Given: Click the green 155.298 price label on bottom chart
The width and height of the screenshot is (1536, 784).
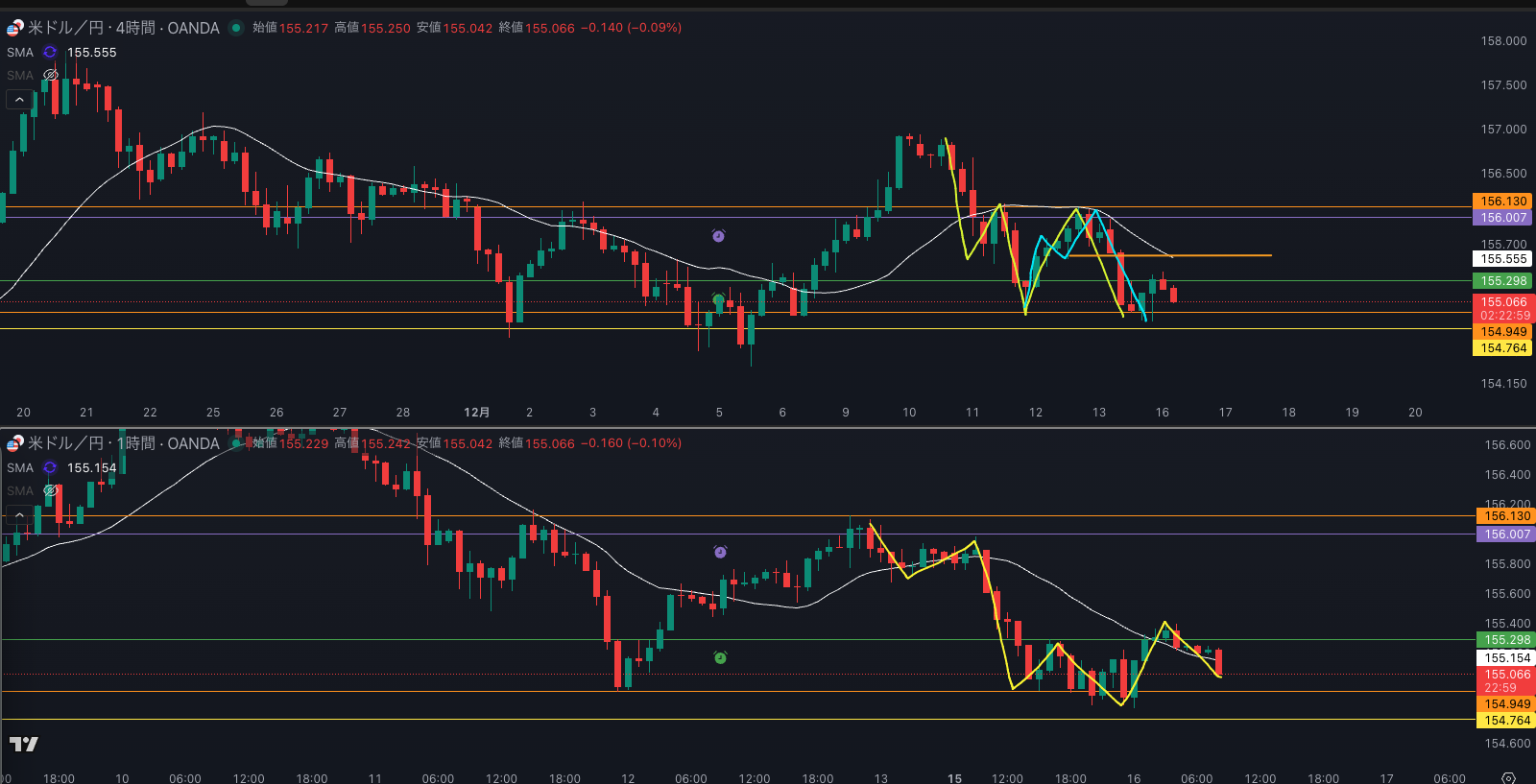Looking at the screenshot, I should (1506, 640).
